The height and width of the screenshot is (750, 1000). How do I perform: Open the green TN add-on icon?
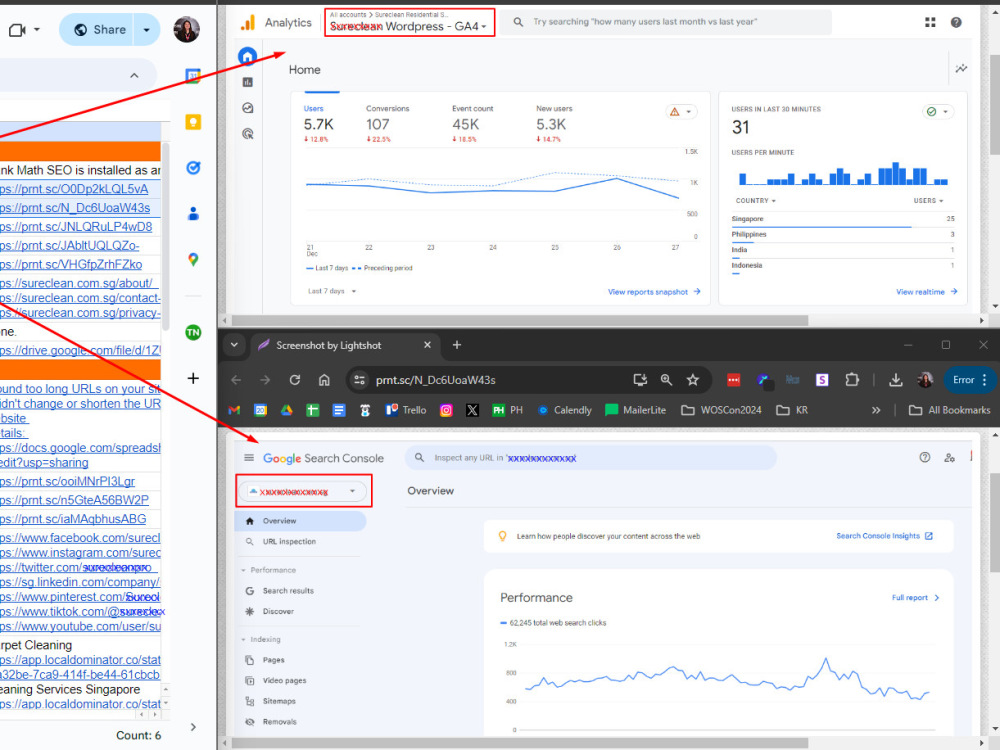193,332
